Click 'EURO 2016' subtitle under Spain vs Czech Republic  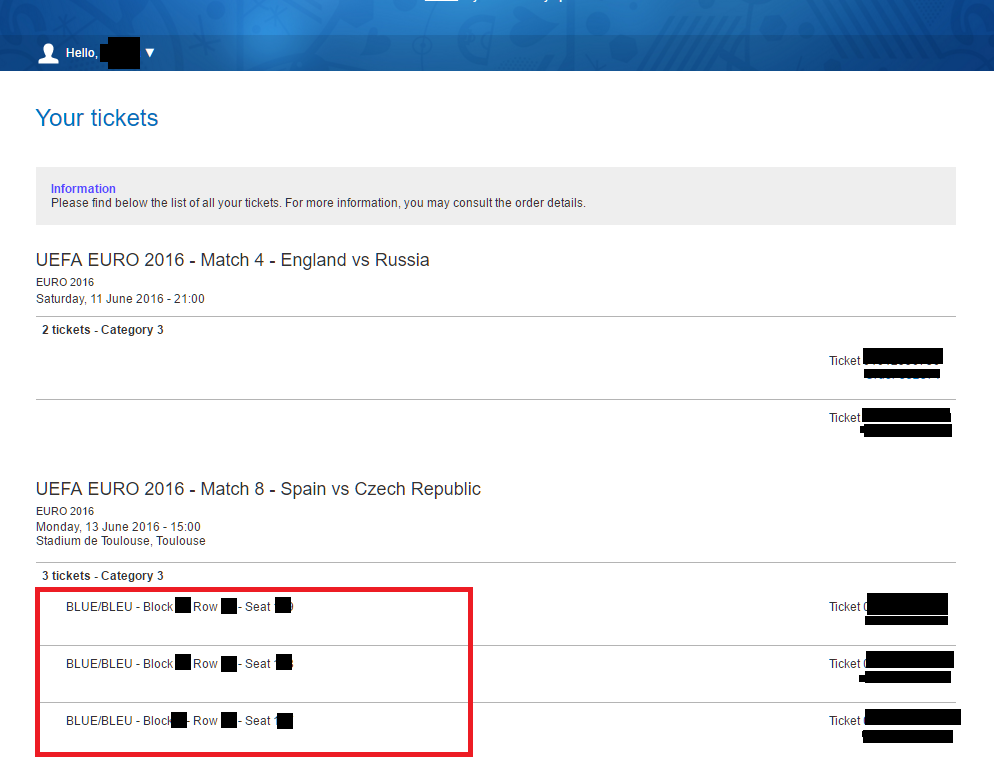coord(65,511)
